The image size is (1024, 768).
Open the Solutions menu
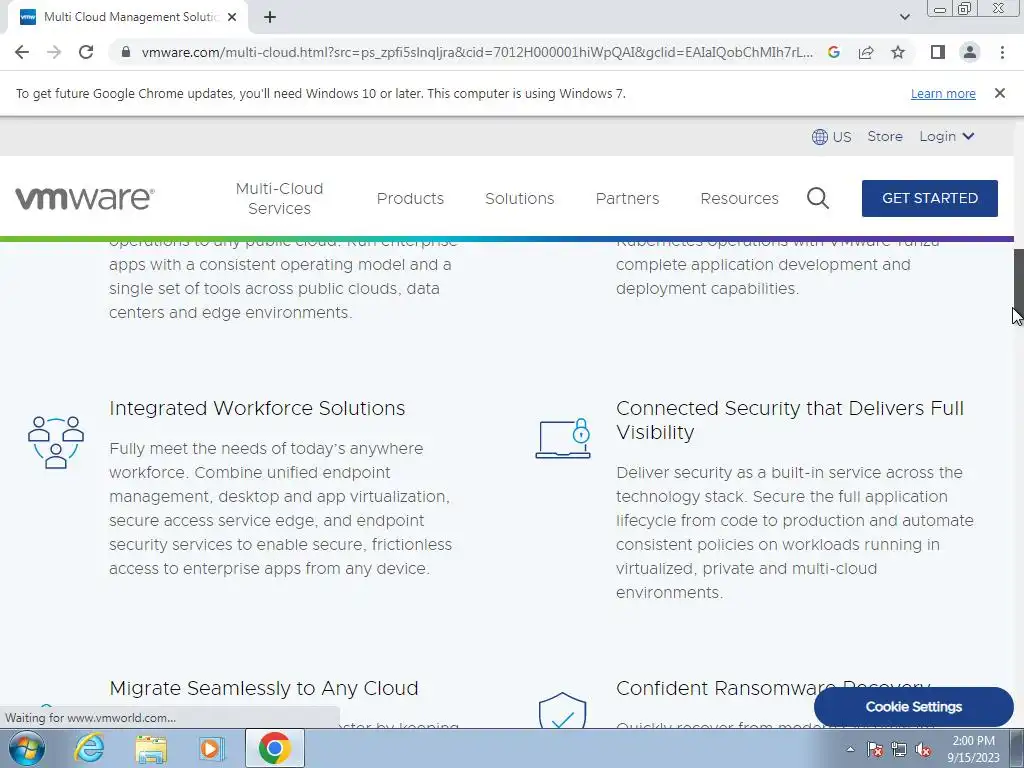point(520,199)
